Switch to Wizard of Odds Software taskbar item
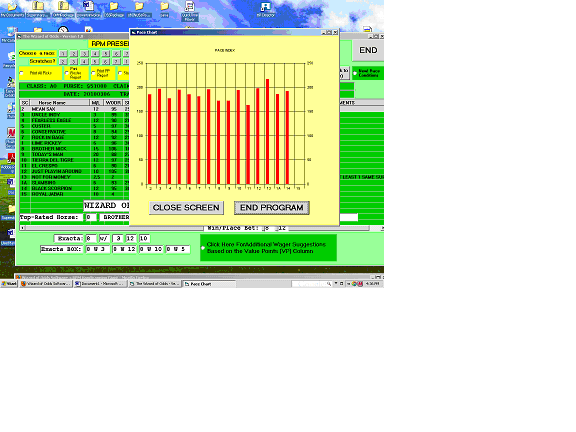This screenshot has height=432, width=576. [x=46, y=284]
